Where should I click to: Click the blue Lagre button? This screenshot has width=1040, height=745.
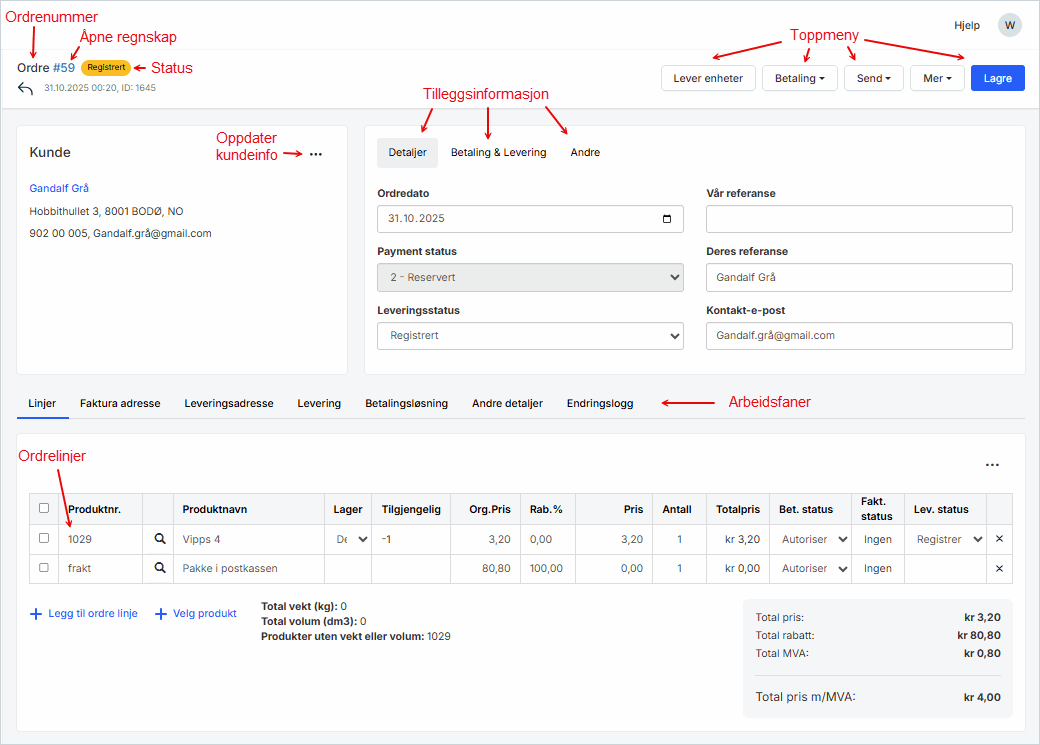click(x=997, y=78)
